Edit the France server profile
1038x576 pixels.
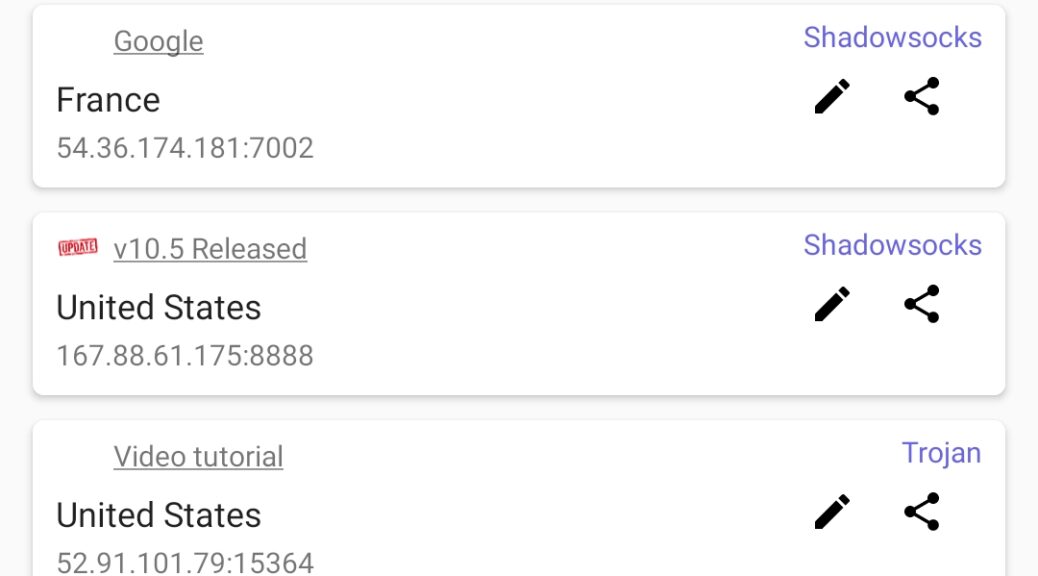point(832,97)
